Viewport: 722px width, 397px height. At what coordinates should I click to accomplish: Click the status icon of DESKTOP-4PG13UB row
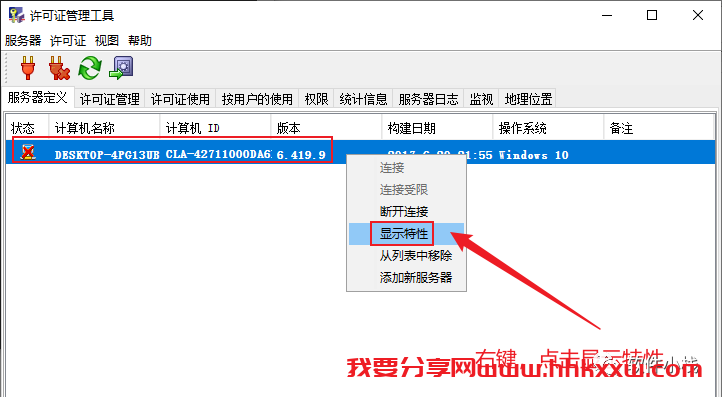[29, 152]
